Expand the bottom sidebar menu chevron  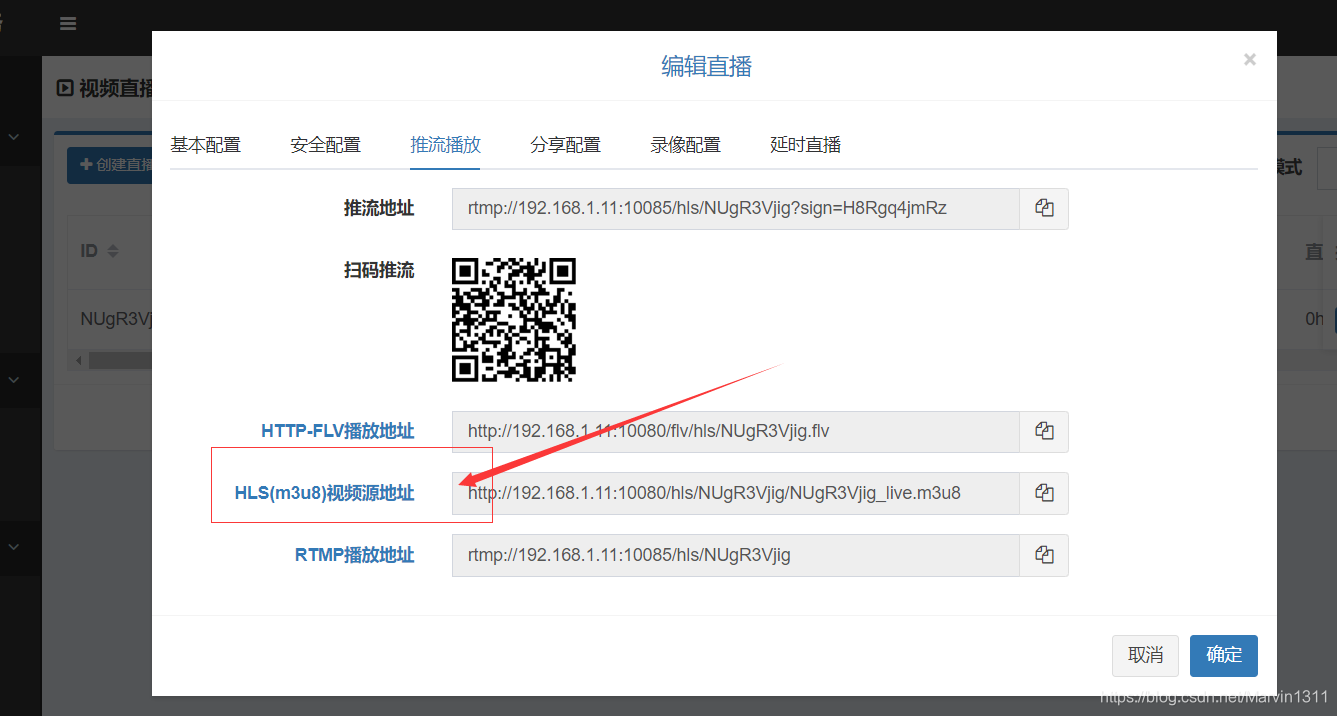[14, 546]
